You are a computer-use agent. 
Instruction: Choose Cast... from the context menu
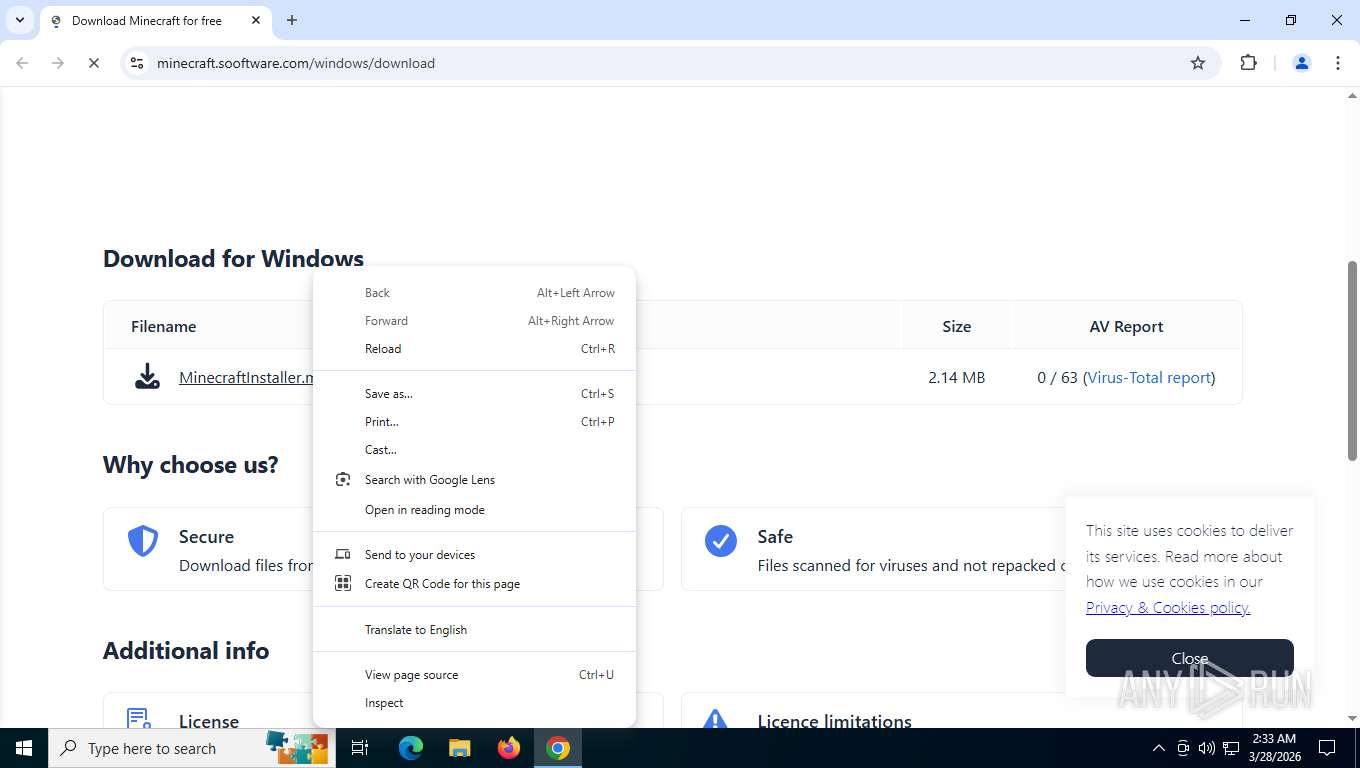tap(474, 450)
